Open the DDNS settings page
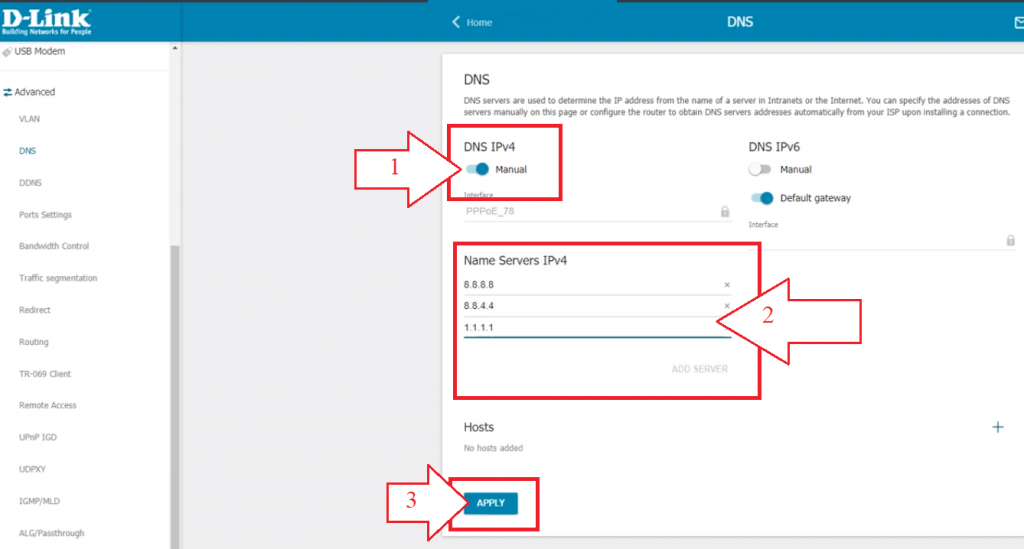Screen dimensions: 1024x549 coord(30,183)
